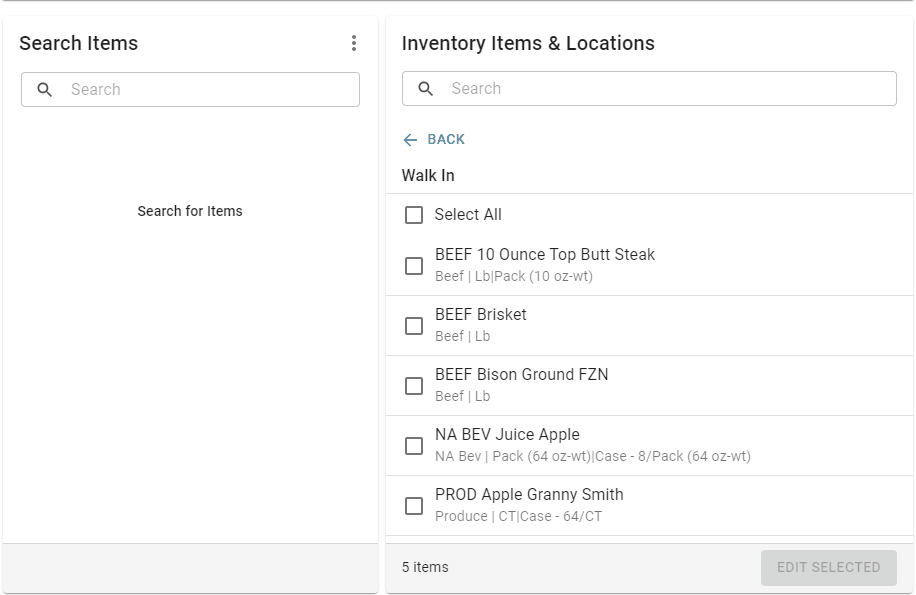Check the Select All checkbox

coord(414,215)
